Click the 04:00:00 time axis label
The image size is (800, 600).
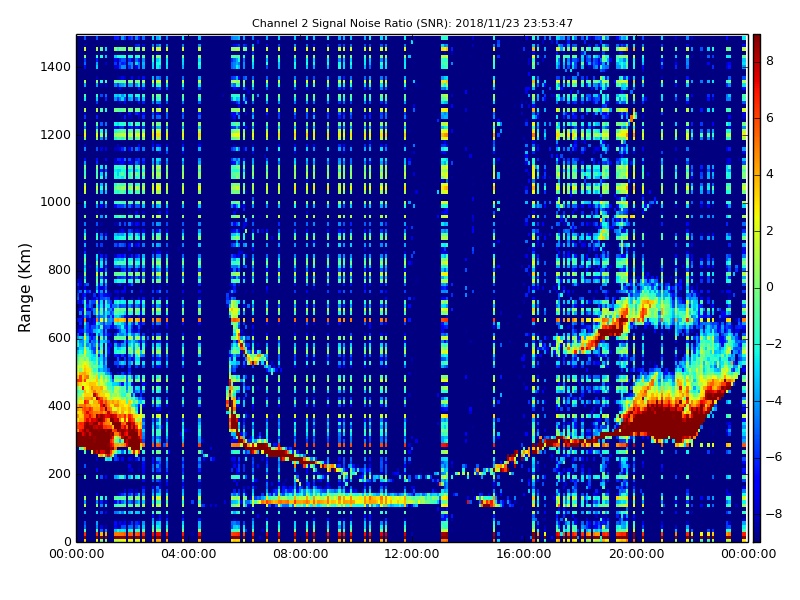[x=189, y=554]
